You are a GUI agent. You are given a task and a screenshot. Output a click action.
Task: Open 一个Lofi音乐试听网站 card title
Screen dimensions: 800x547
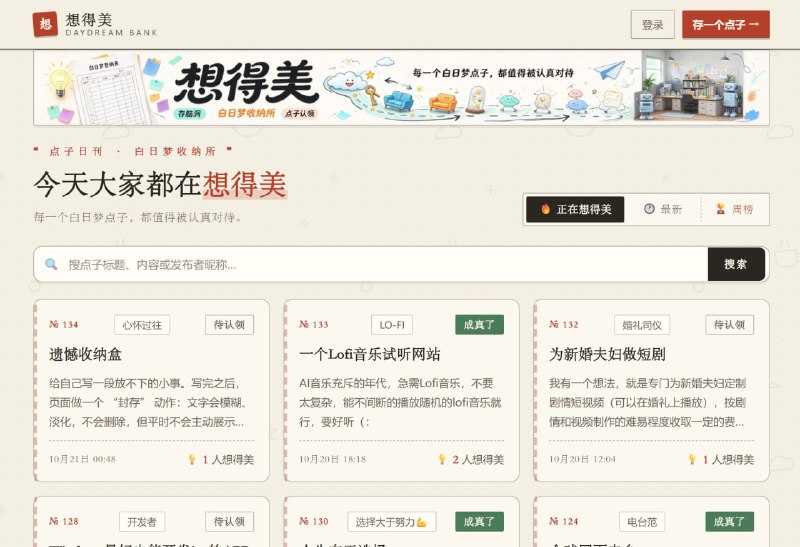[x=369, y=354]
